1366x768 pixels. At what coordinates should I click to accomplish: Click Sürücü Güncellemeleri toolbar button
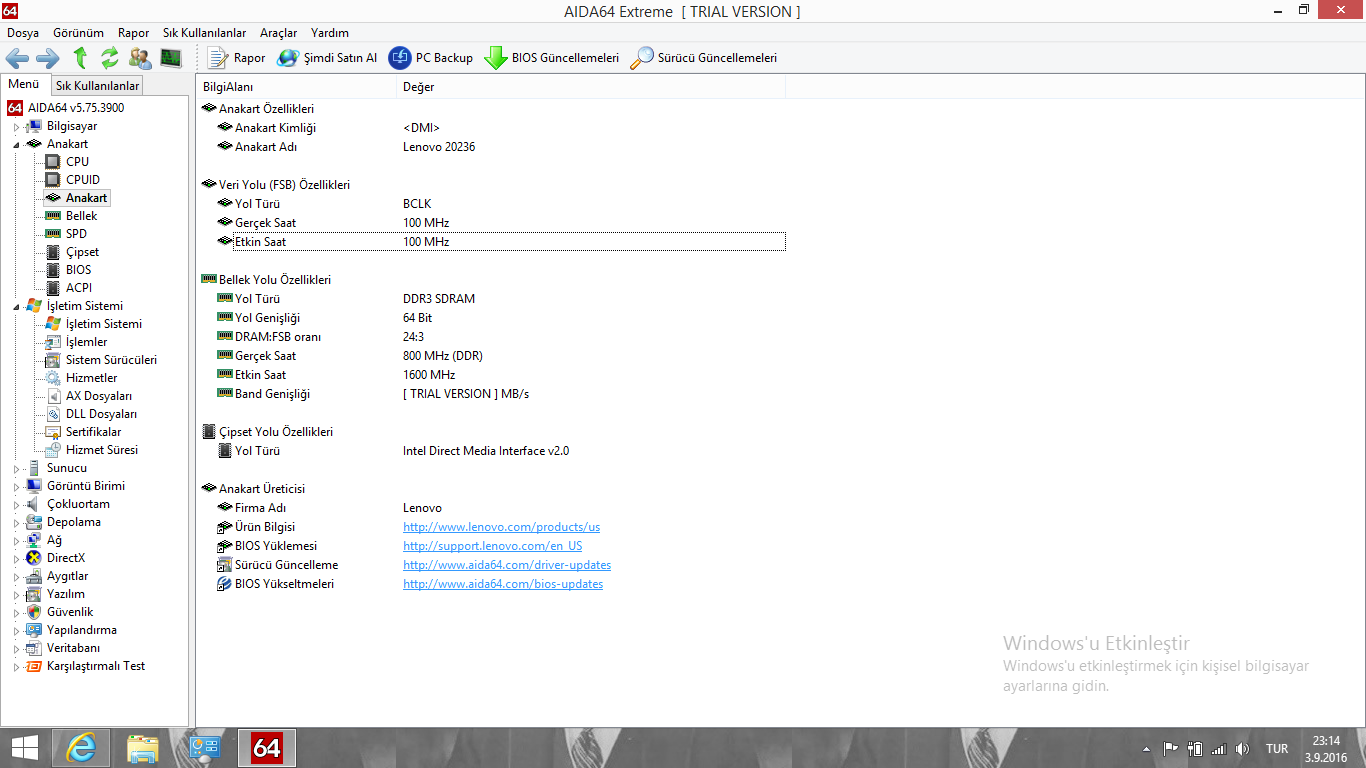coord(703,58)
